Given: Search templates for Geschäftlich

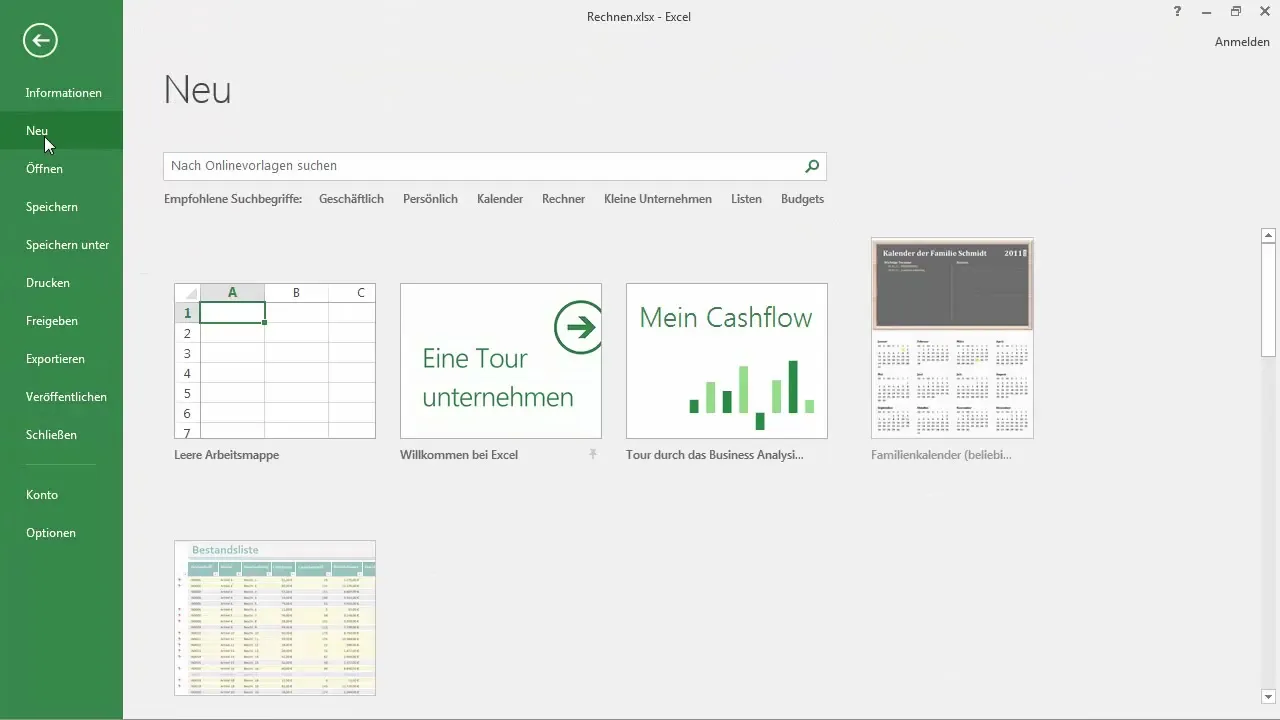Looking at the screenshot, I should click(x=351, y=199).
